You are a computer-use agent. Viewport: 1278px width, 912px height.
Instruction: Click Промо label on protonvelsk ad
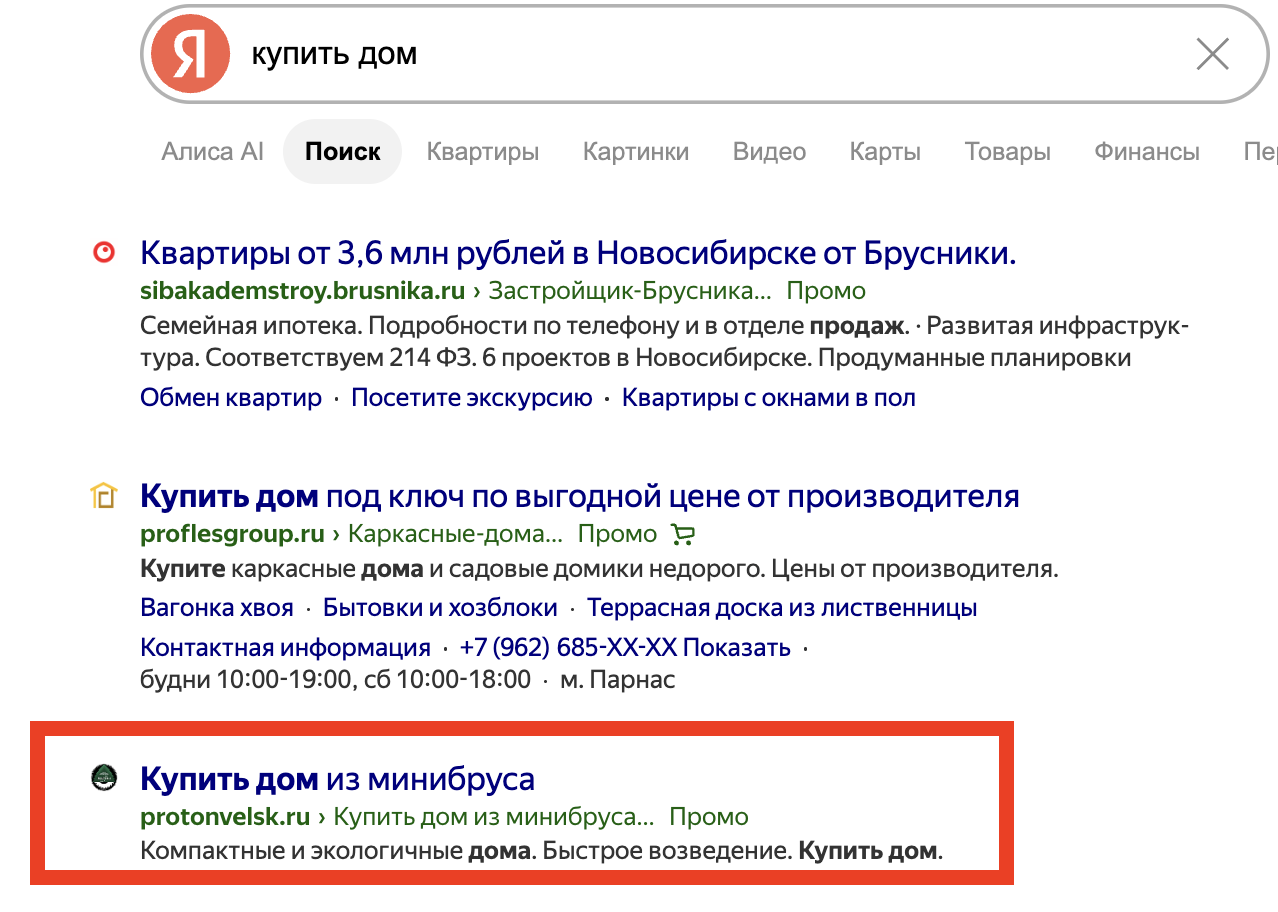tap(708, 815)
